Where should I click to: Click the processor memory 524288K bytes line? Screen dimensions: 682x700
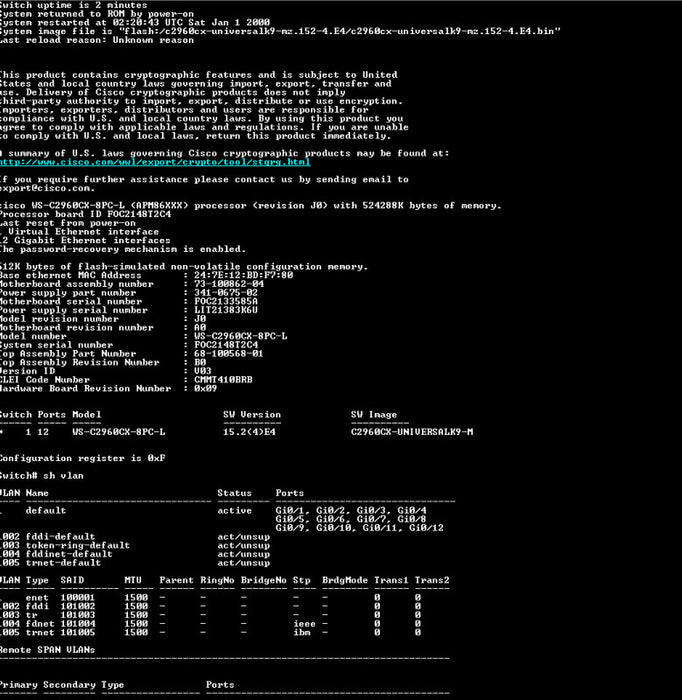(251, 206)
